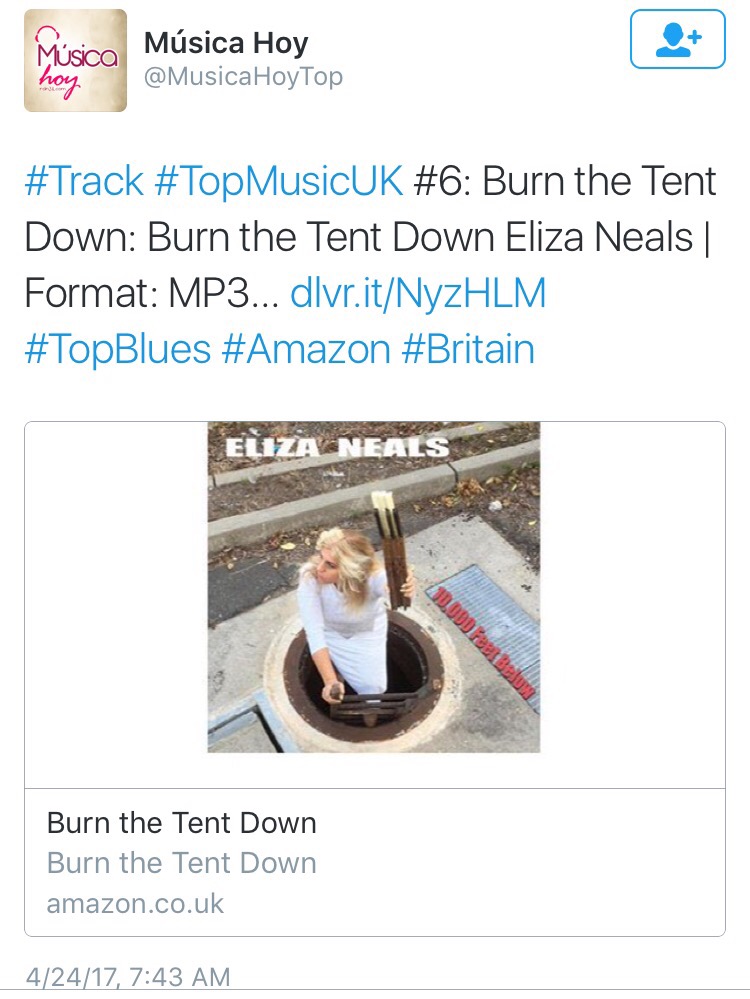This screenshot has width=750, height=999.
Task: Open the dlvr.it/NyzHLM short link
Action: (x=418, y=293)
